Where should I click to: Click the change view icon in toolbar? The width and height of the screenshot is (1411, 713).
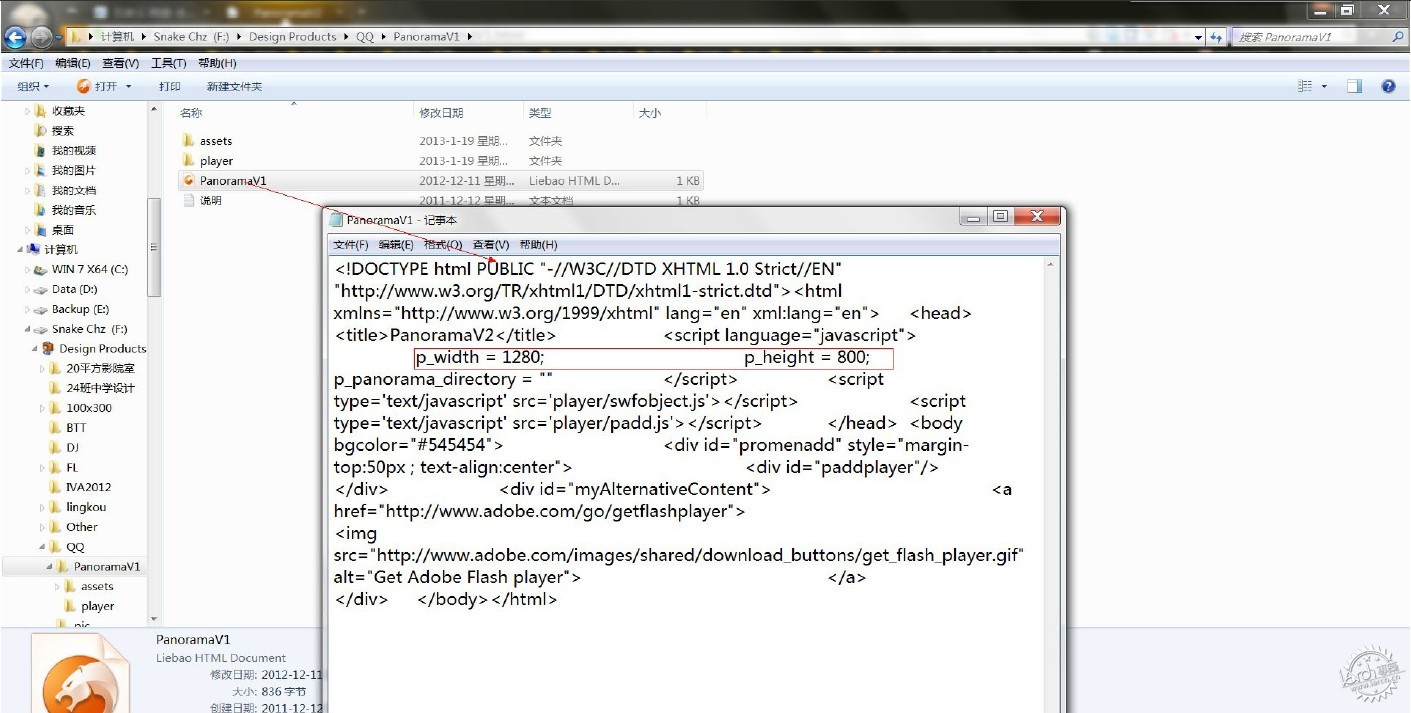tap(1305, 87)
